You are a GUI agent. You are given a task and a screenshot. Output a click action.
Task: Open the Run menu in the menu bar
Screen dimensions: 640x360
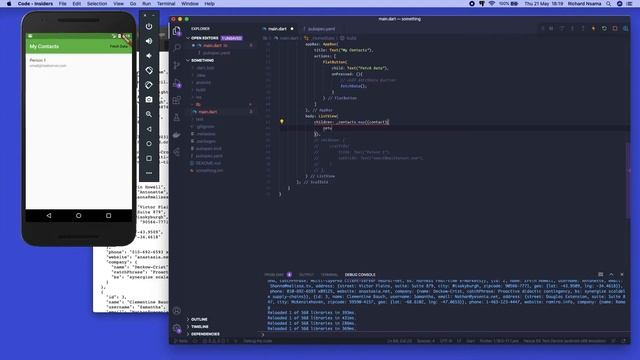[147, 4]
